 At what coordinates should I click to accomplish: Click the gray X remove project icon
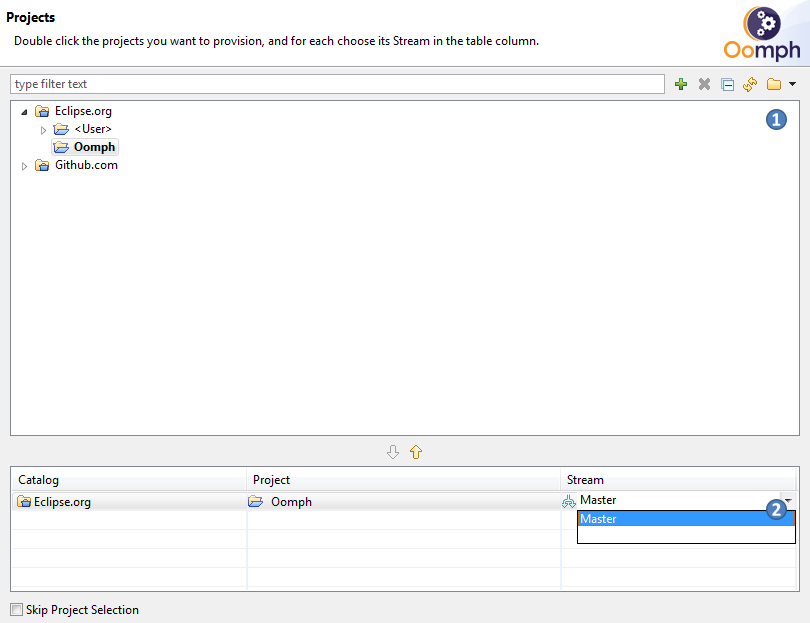[x=704, y=85]
